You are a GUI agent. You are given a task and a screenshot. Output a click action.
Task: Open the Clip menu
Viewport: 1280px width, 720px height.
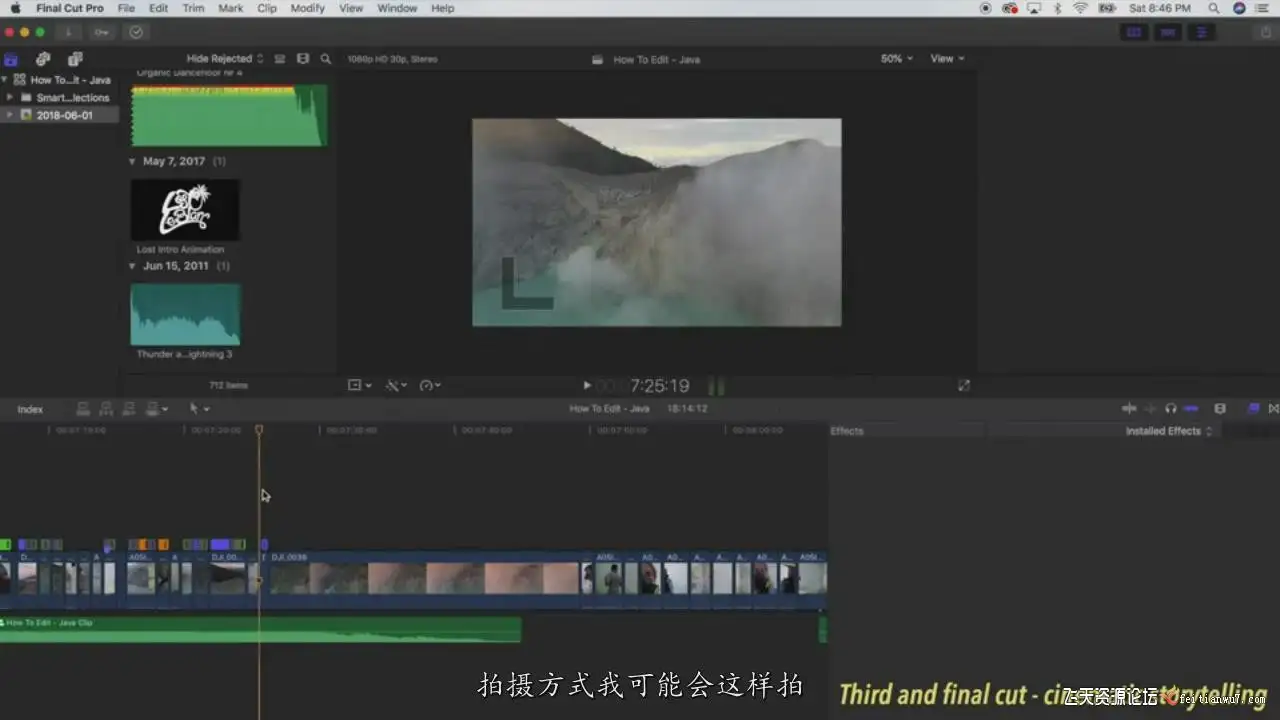pos(267,8)
